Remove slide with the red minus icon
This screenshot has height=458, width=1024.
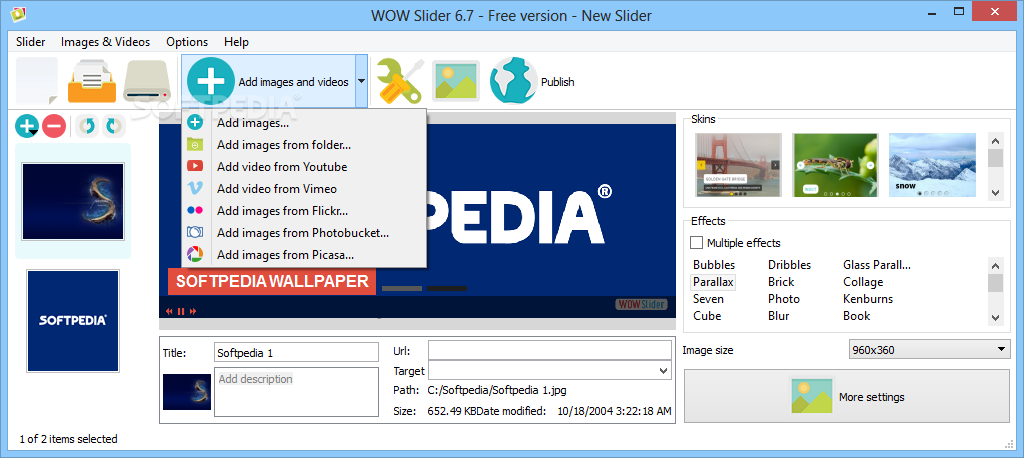coord(54,125)
